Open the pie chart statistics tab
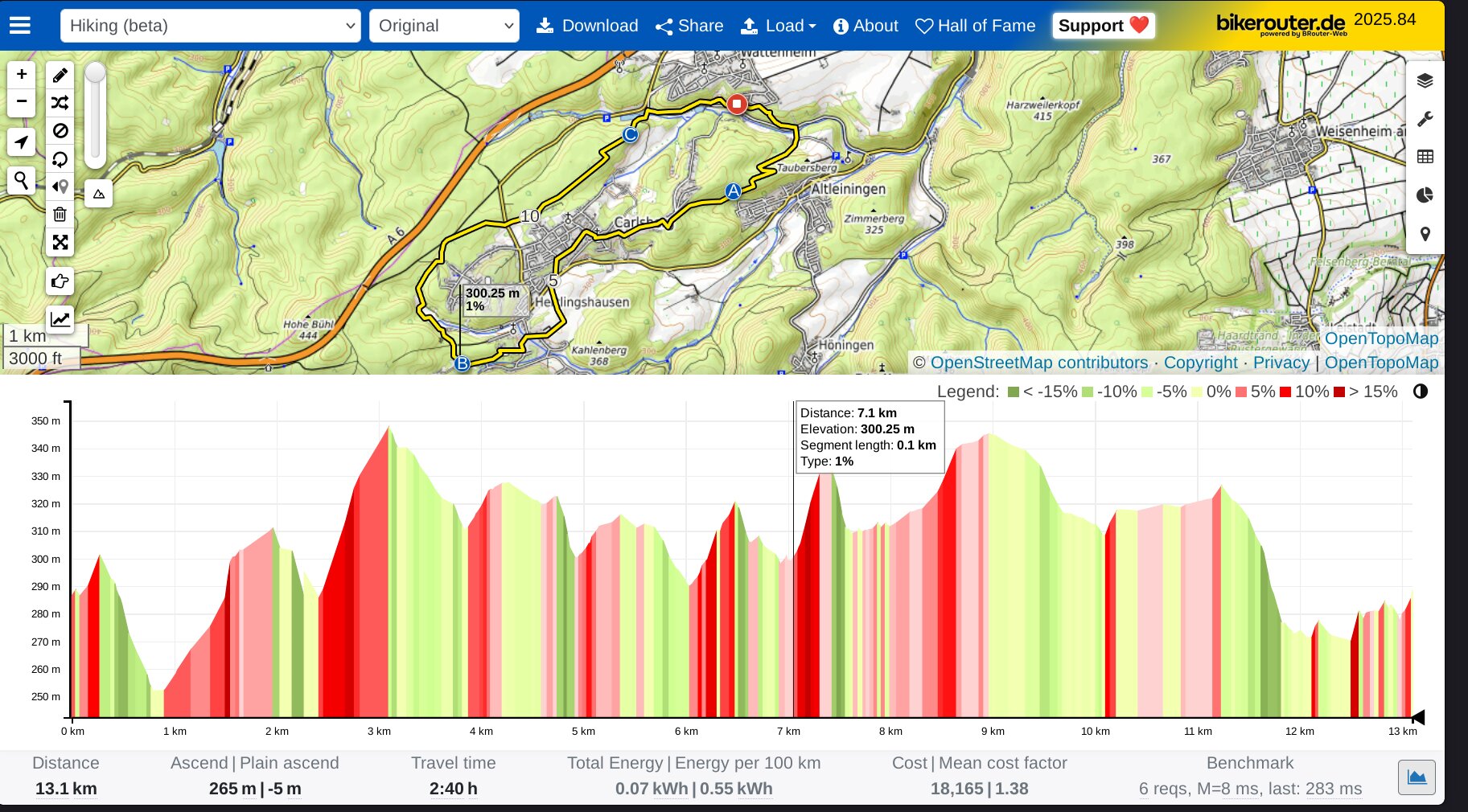The image size is (1468, 812). click(1425, 195)
